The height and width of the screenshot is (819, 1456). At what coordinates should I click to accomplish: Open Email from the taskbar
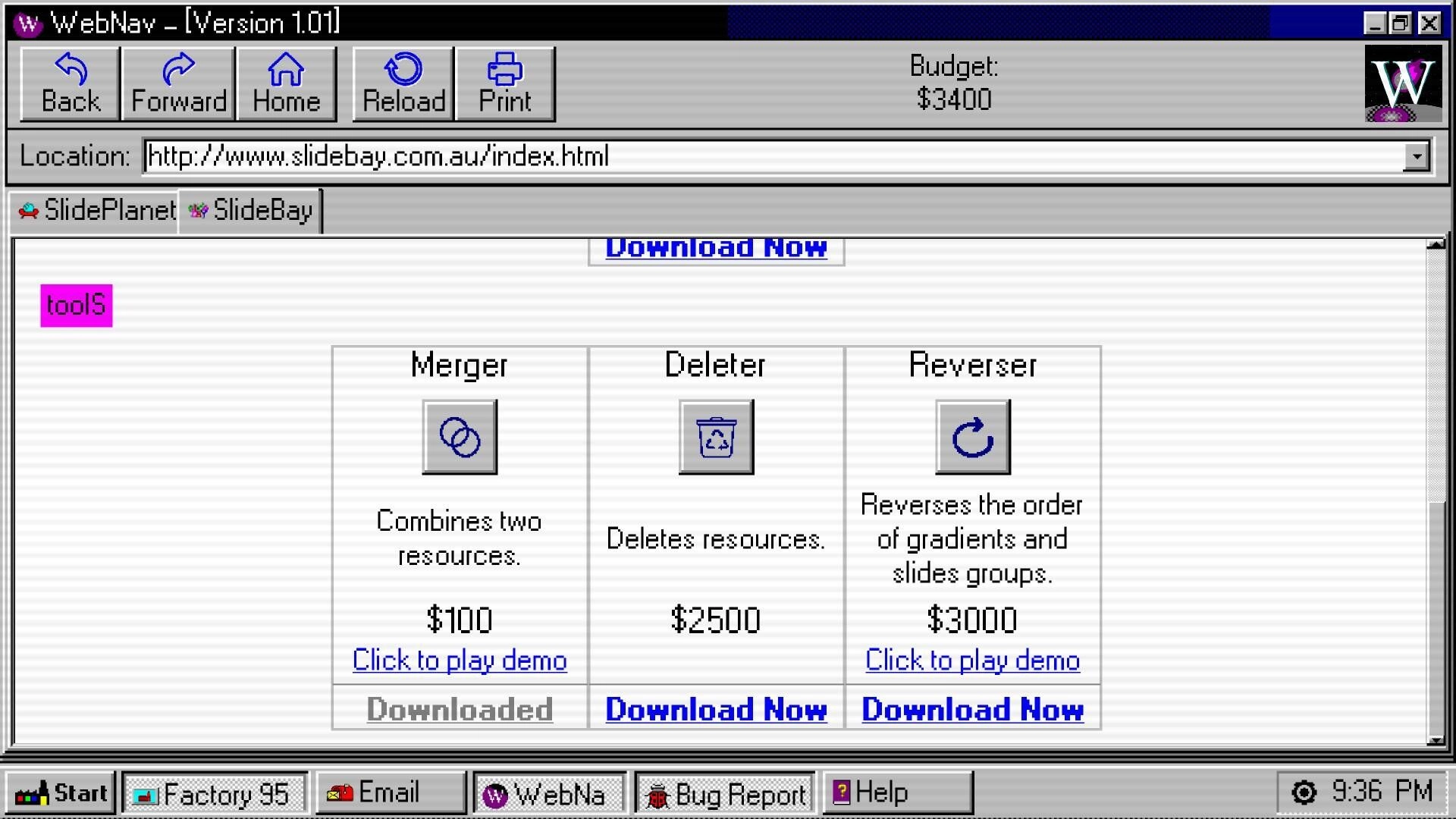[390, 792]
